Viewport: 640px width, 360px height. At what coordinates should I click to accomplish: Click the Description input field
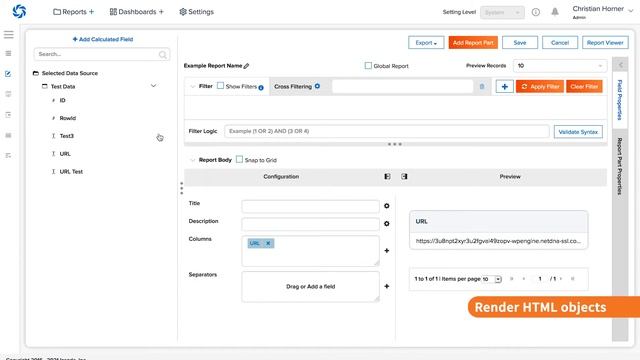(310, 224)
